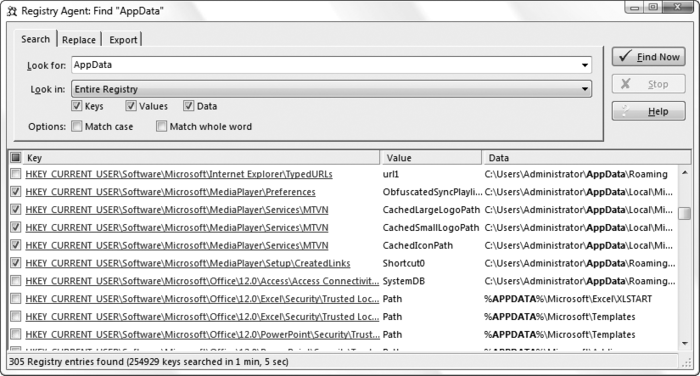Uncheck the MTVN CachedIconPath row checkbox
The height and width of the screenshot is (376, 700).
tap(16, 245)
